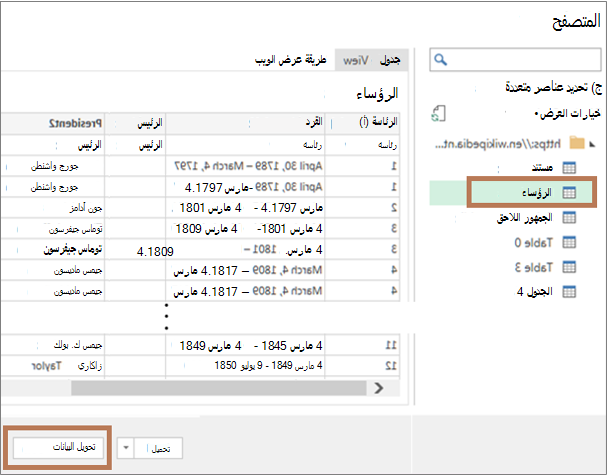Click the refresh document icon
The height and width of the screenshot is (475, 607).
[x=438, y=114]
